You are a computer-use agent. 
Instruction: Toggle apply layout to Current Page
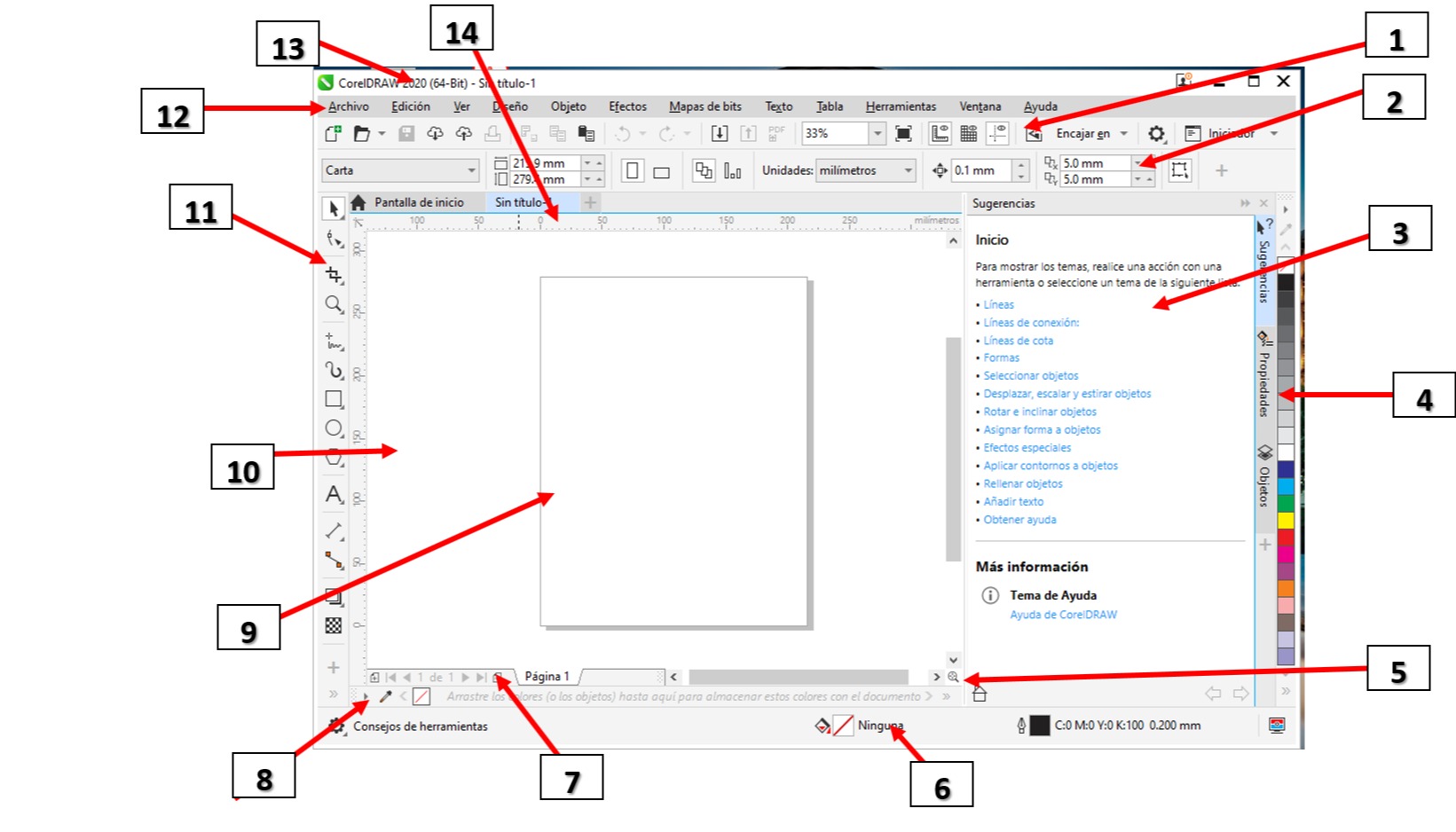(733, 170)
